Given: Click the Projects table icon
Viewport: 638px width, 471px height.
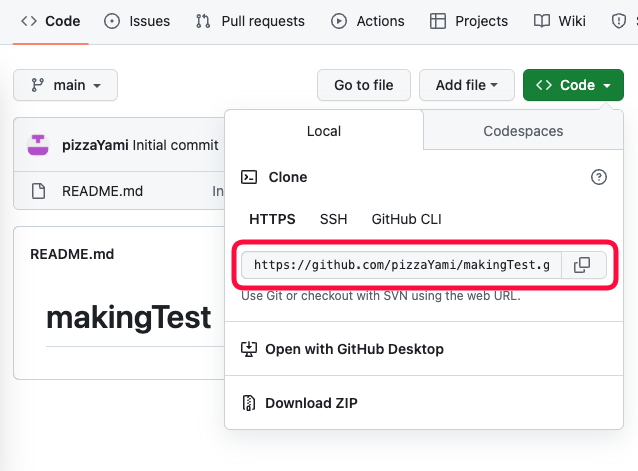Looking at the screenshot, I should pos(438,21).
